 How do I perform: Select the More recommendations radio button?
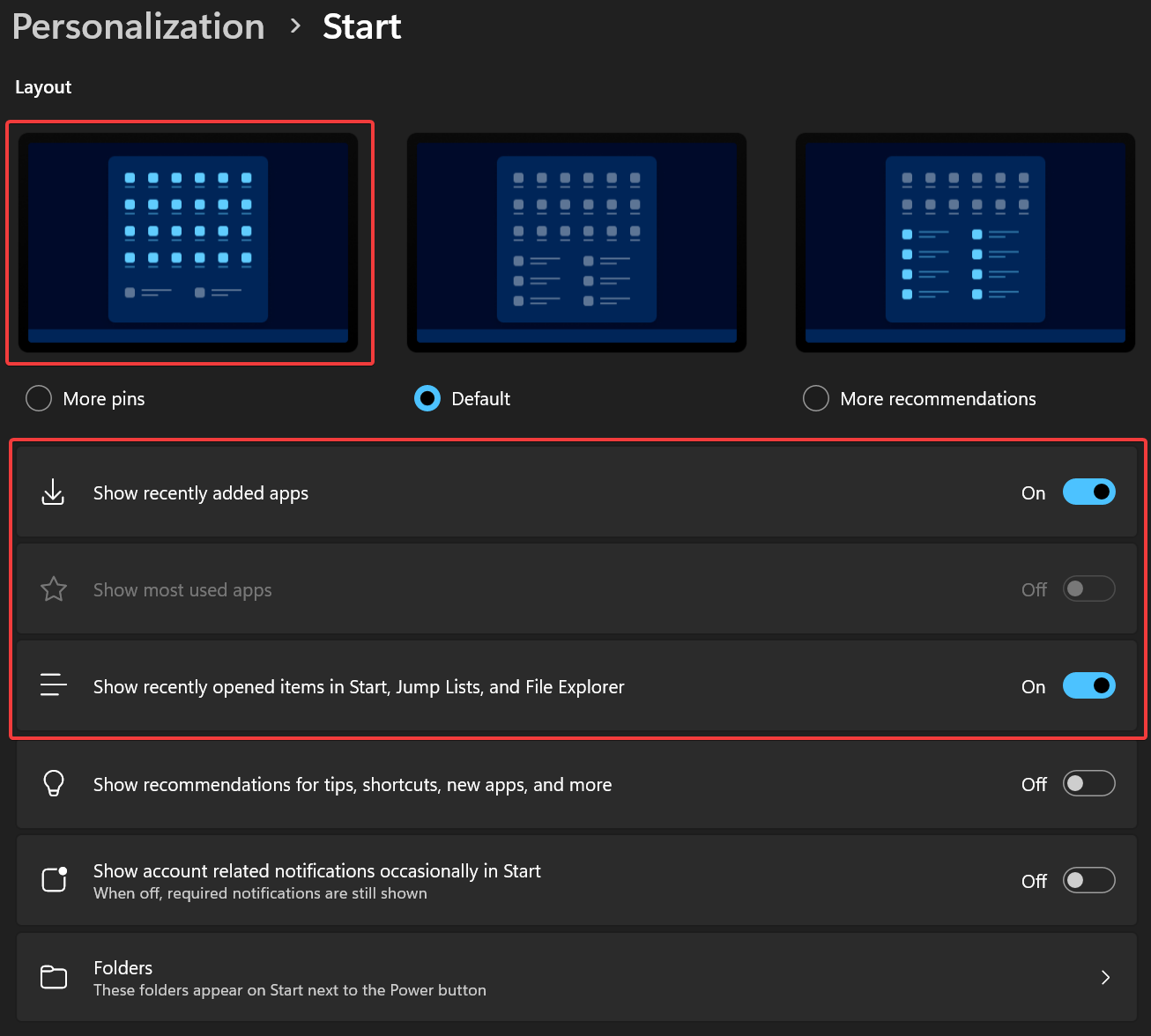tap(816, 398)
